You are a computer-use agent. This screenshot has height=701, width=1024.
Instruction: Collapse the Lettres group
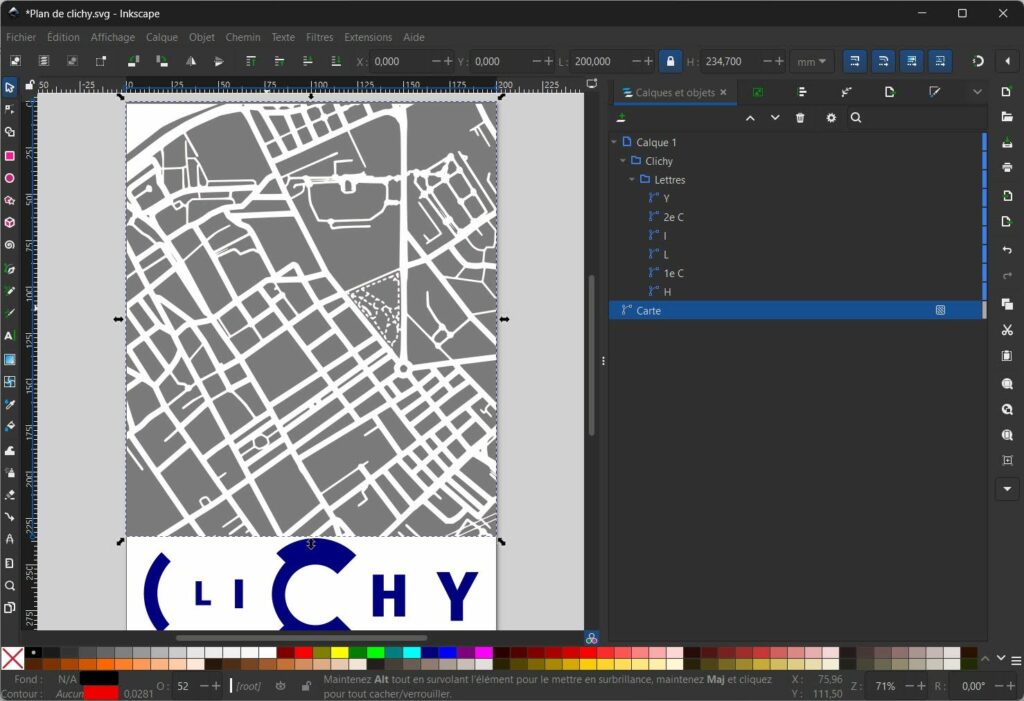click(632, 179)
